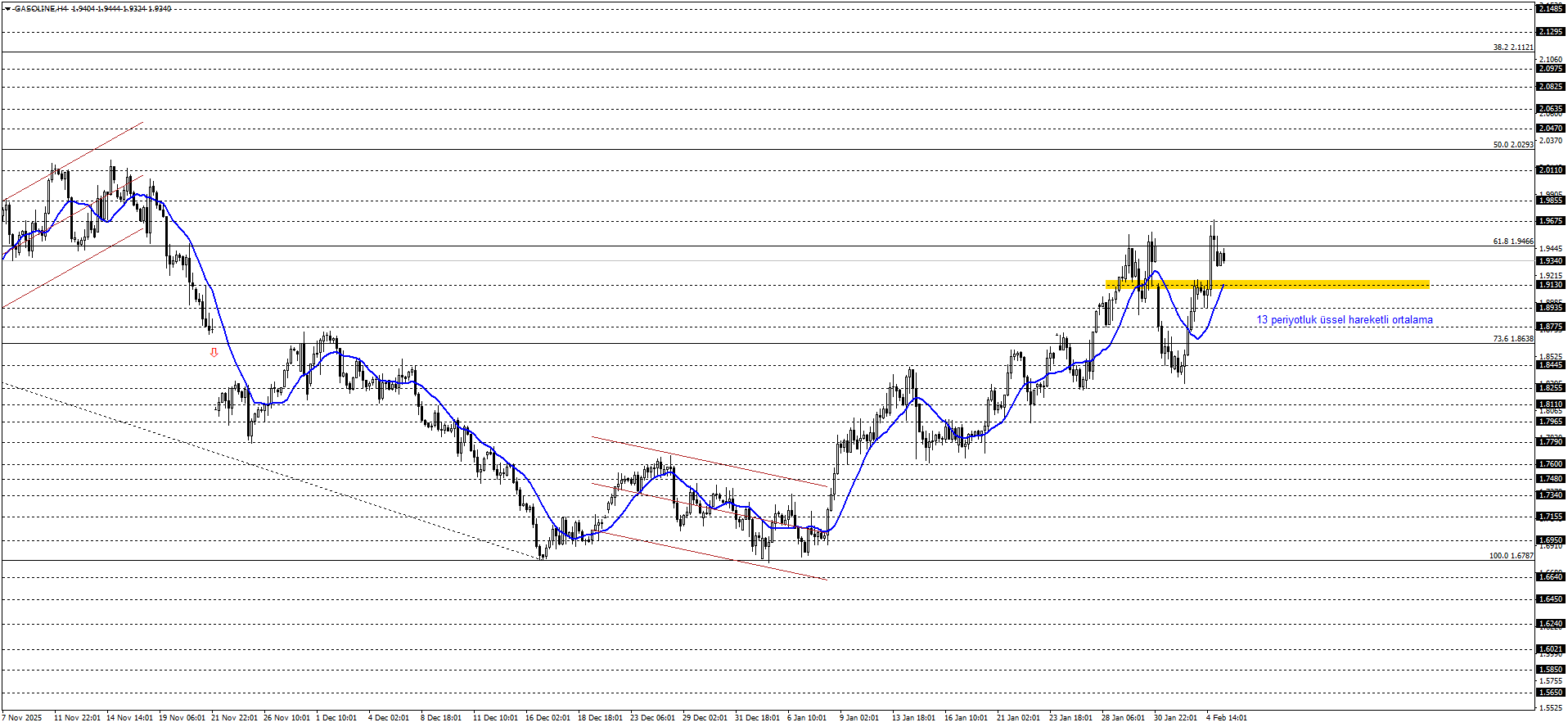Click the 100.0 1.6787 Fibonacci label
This screenshot has height=727, width=1568.
(x=1511, y=556)
